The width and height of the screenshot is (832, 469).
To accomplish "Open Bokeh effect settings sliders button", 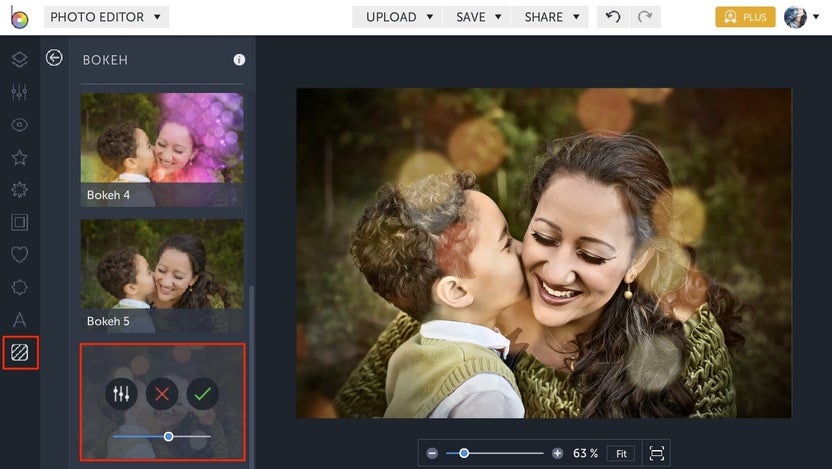I will 121,394.
